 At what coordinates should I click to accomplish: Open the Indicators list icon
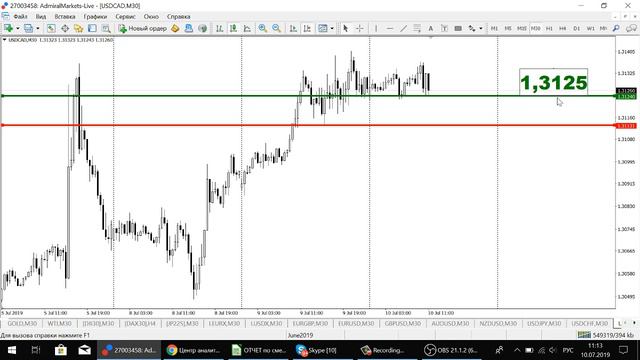pos(322,28)
